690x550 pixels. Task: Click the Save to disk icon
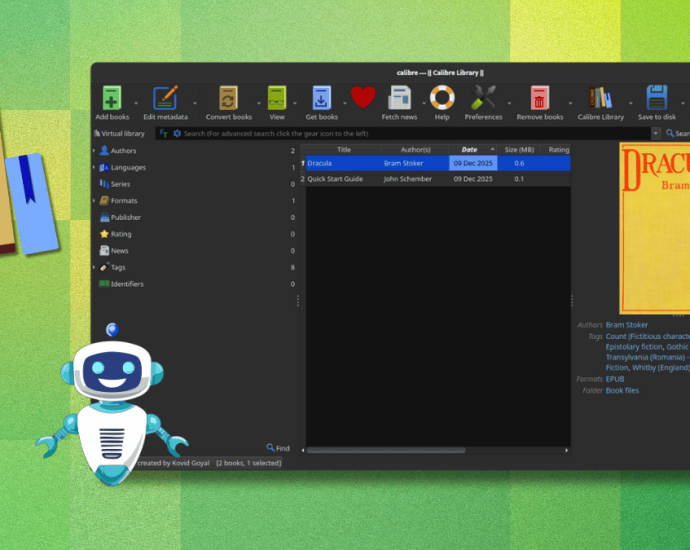(x=657, y=98)
